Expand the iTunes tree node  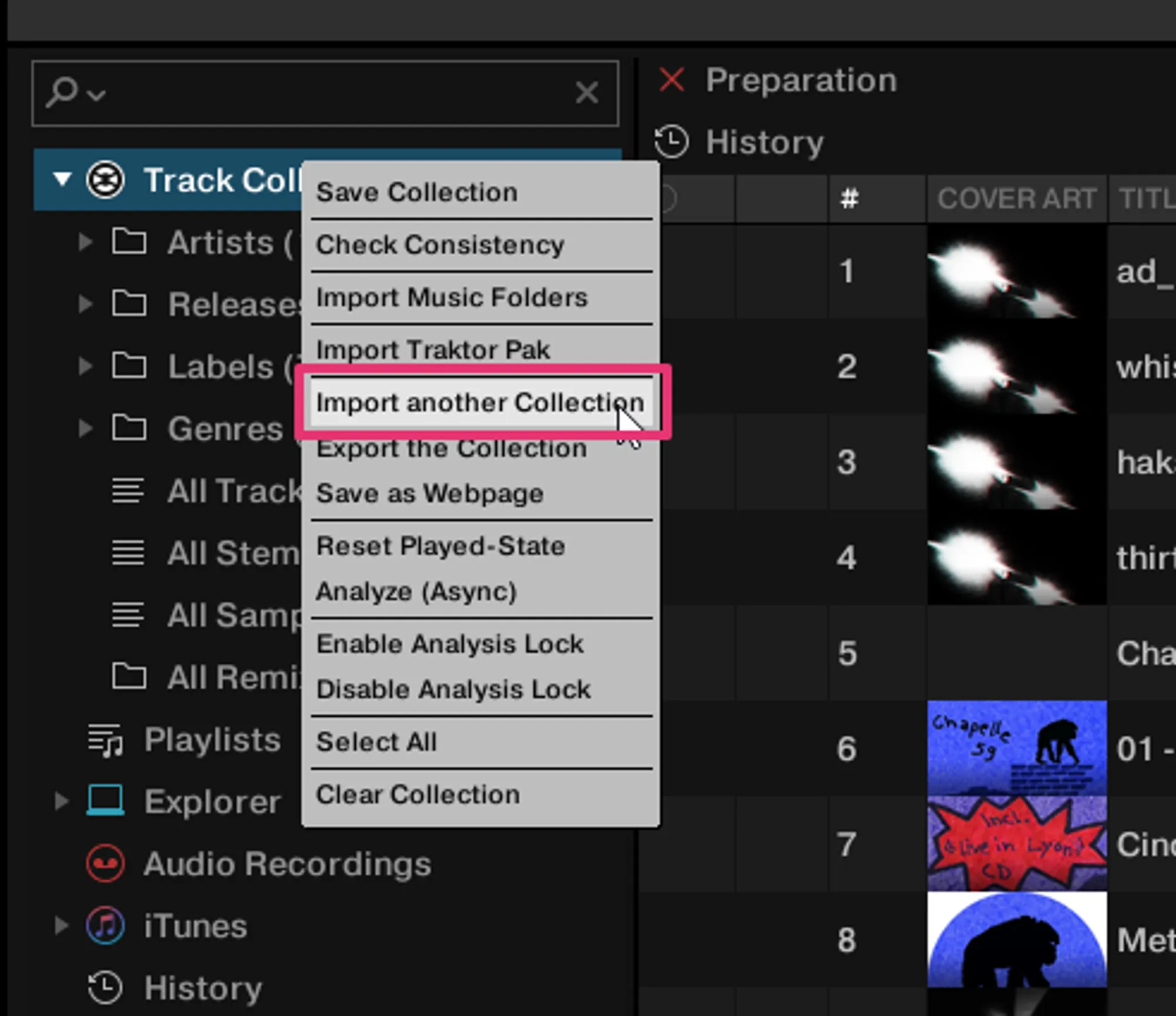[61, 925]
